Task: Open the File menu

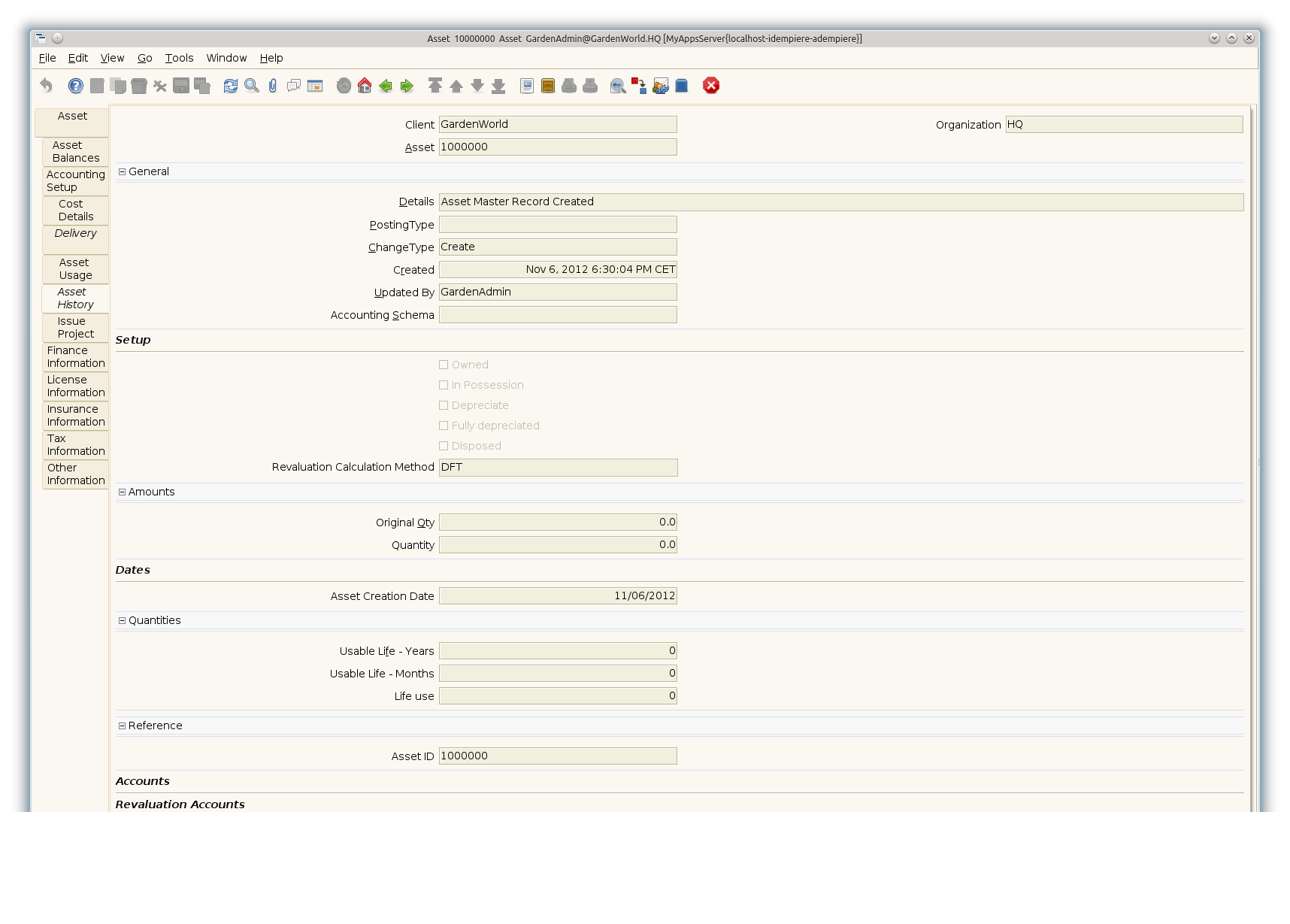Action: (x=47, y=58)
